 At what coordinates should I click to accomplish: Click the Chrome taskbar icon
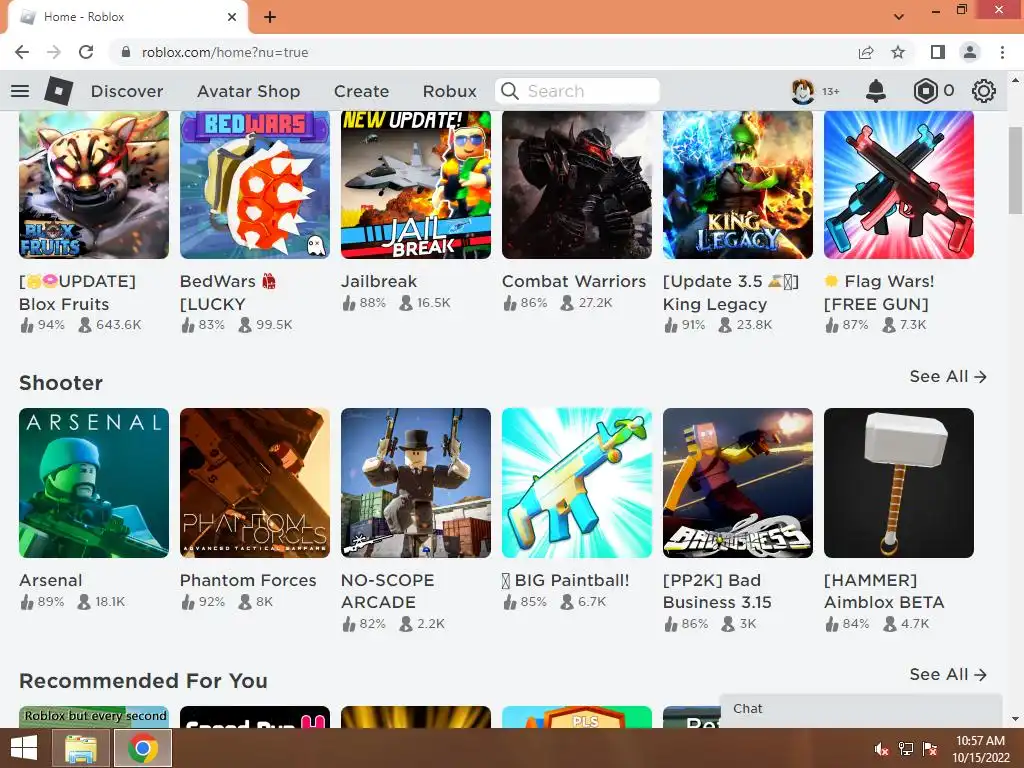(x=143, y=748)
